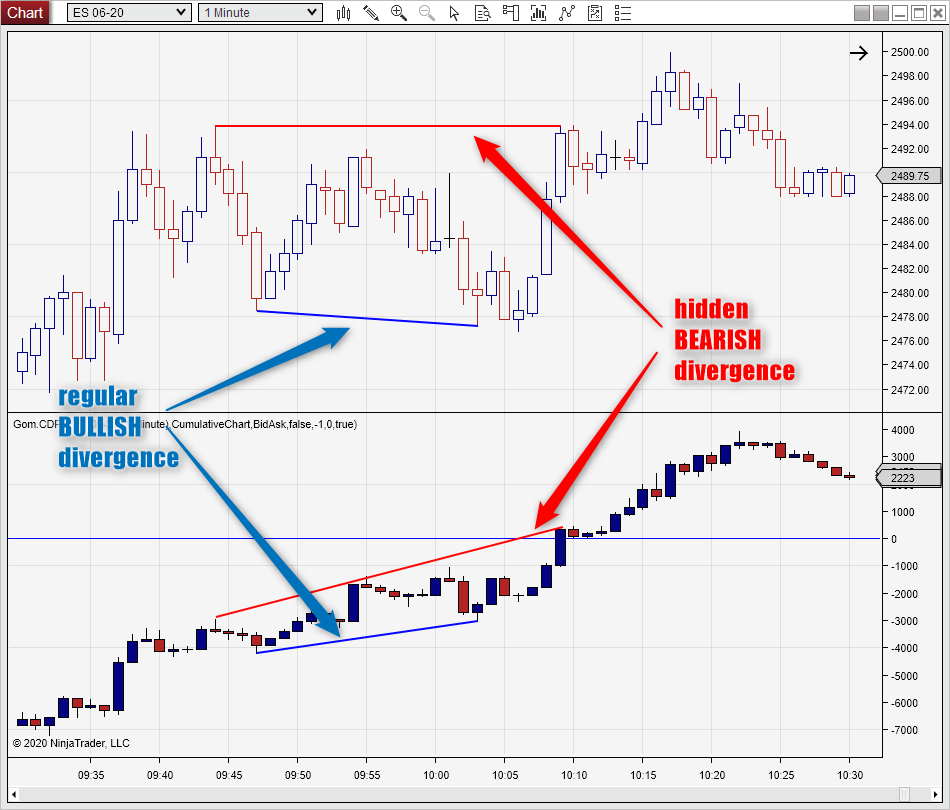Click the 09:35 time axis label
This screenshot has width=950, height=810.
tap(91, 775)
